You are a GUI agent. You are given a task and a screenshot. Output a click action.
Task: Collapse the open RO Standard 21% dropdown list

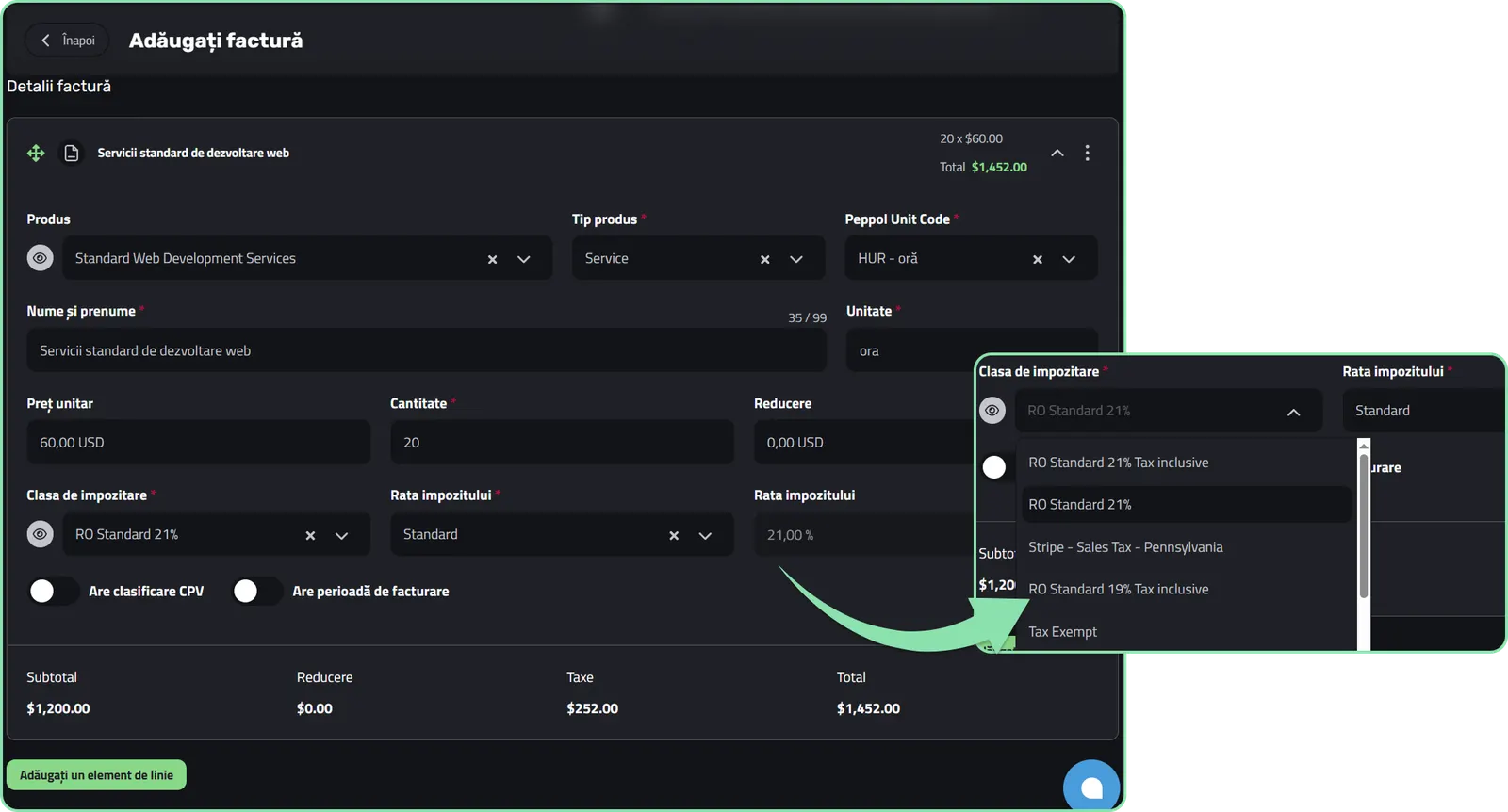pos(1293,412)
